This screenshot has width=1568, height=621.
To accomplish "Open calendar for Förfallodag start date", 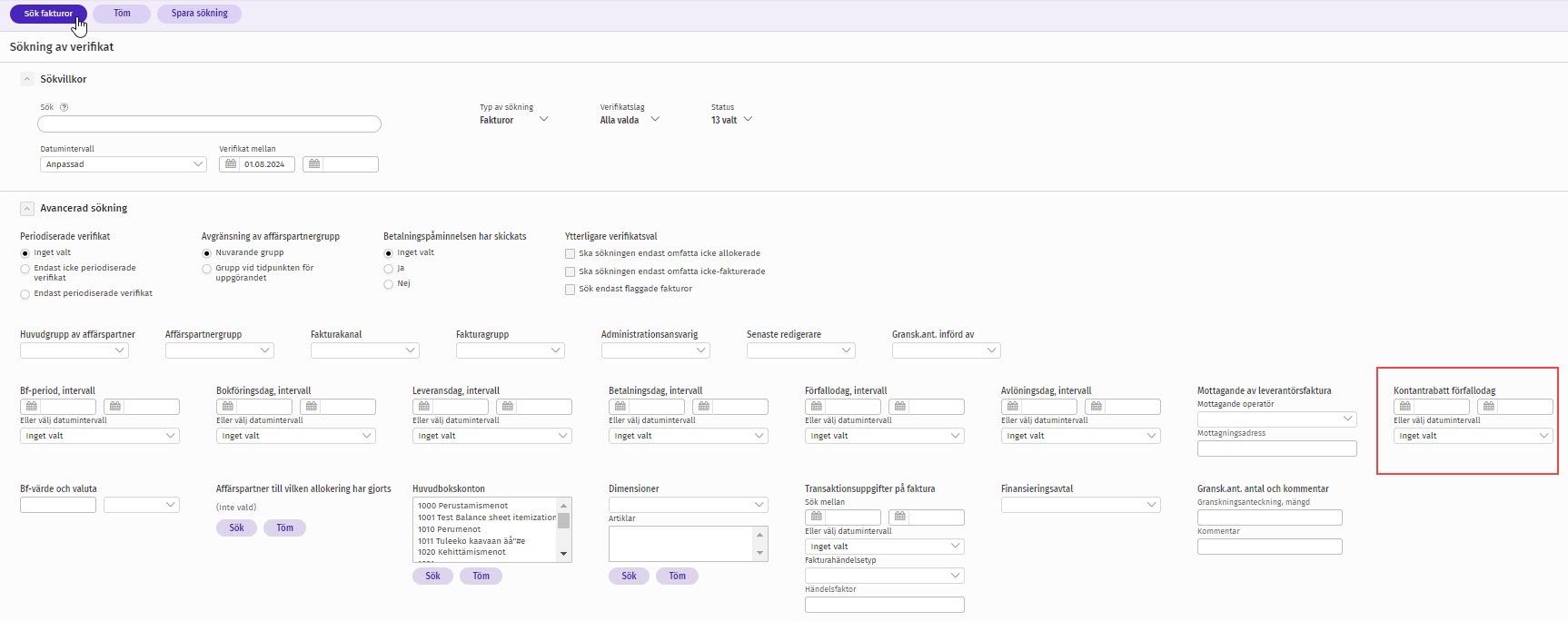I will [817, 407].
